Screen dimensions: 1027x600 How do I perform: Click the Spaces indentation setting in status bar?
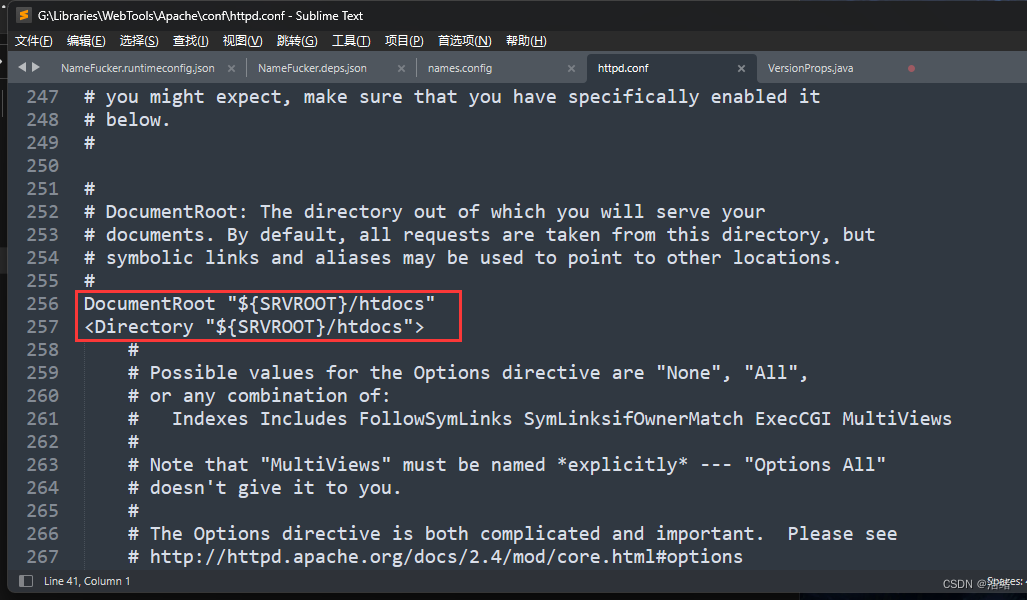pyautogui.click(x=1003, y=581)
